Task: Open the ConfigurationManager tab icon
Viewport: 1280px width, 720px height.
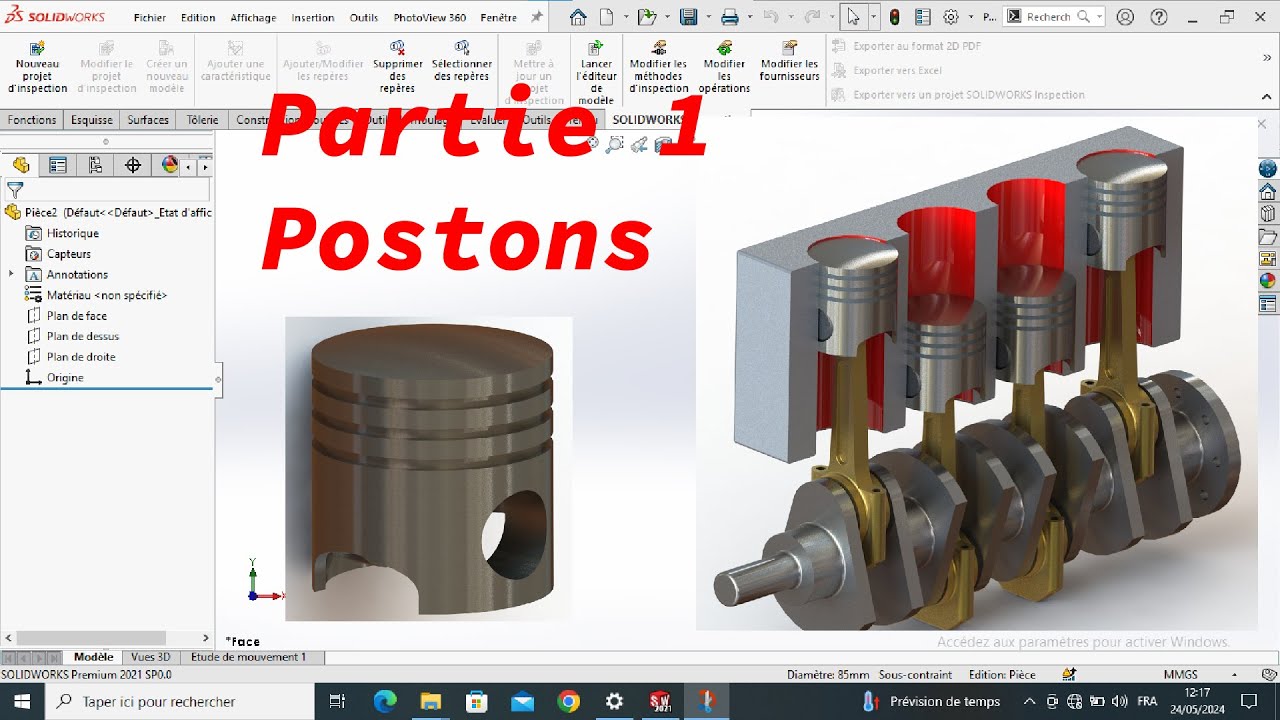Action: (x=95, y=166)
